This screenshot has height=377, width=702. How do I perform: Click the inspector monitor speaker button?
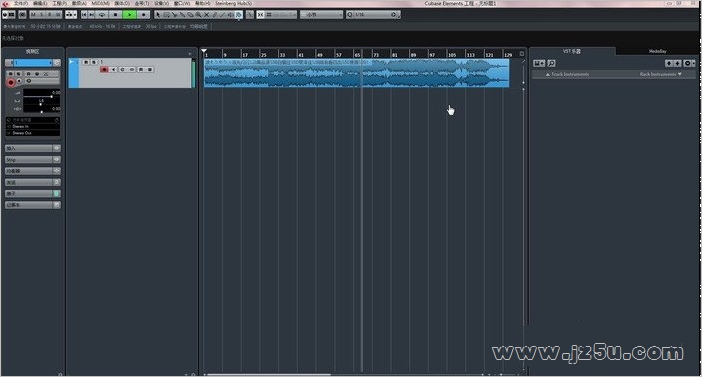pos(19,81)
